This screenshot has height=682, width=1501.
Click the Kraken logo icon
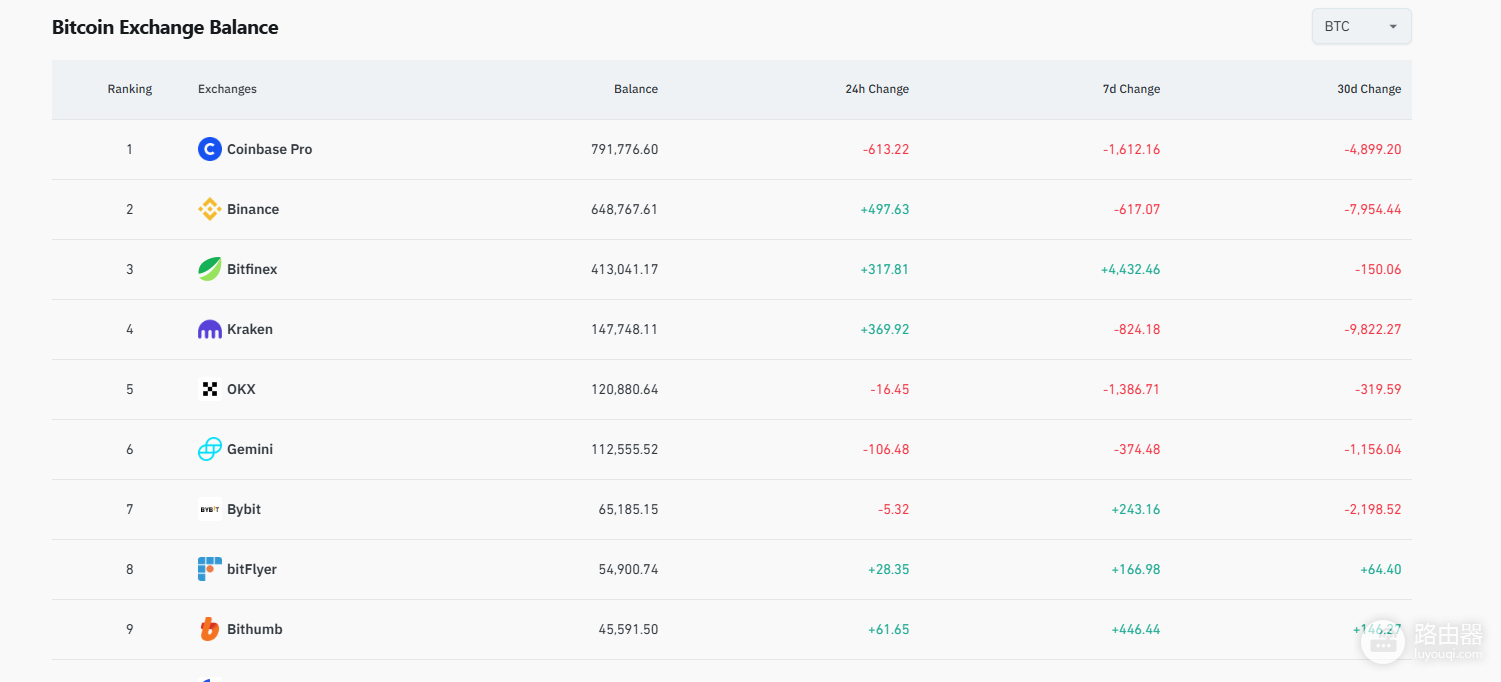click(x=209, y=329)
